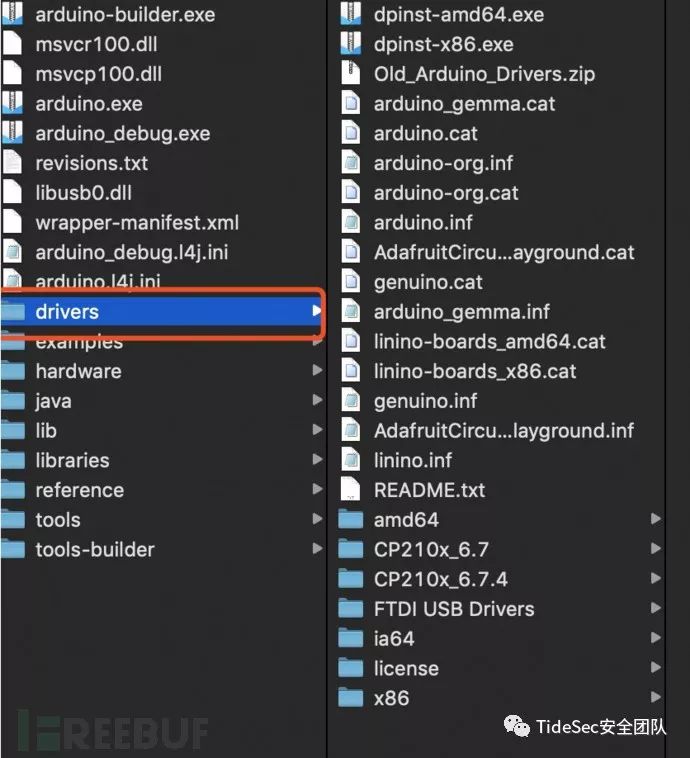This screenshot has width=690, height=758.
Task: Expand the CP210x_6.7 folder arrow
Action: 656,549
